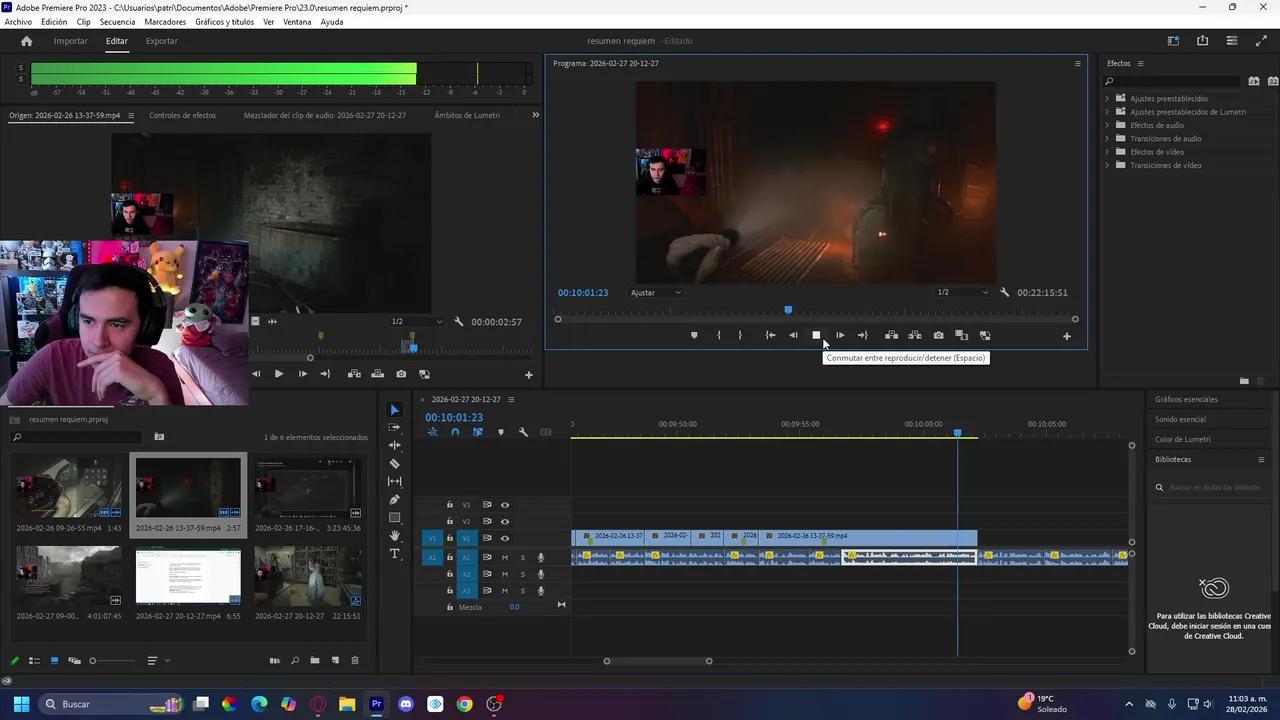Hide track V1 with its eye icon
The image size is (1280, 720).
[505, 538]
